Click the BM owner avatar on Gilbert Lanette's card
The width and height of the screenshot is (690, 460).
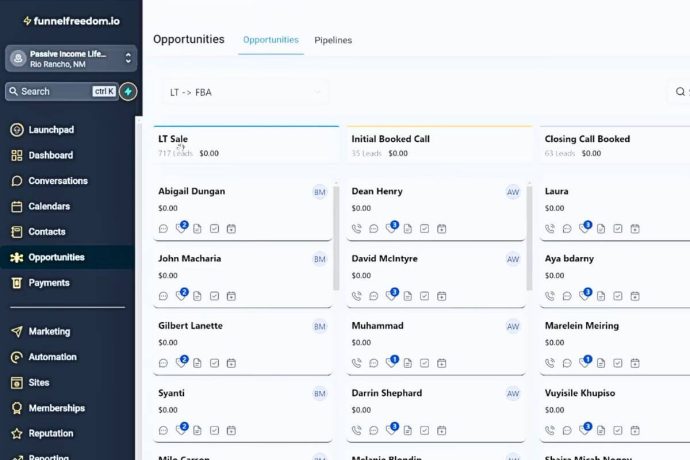coord(320,326)
